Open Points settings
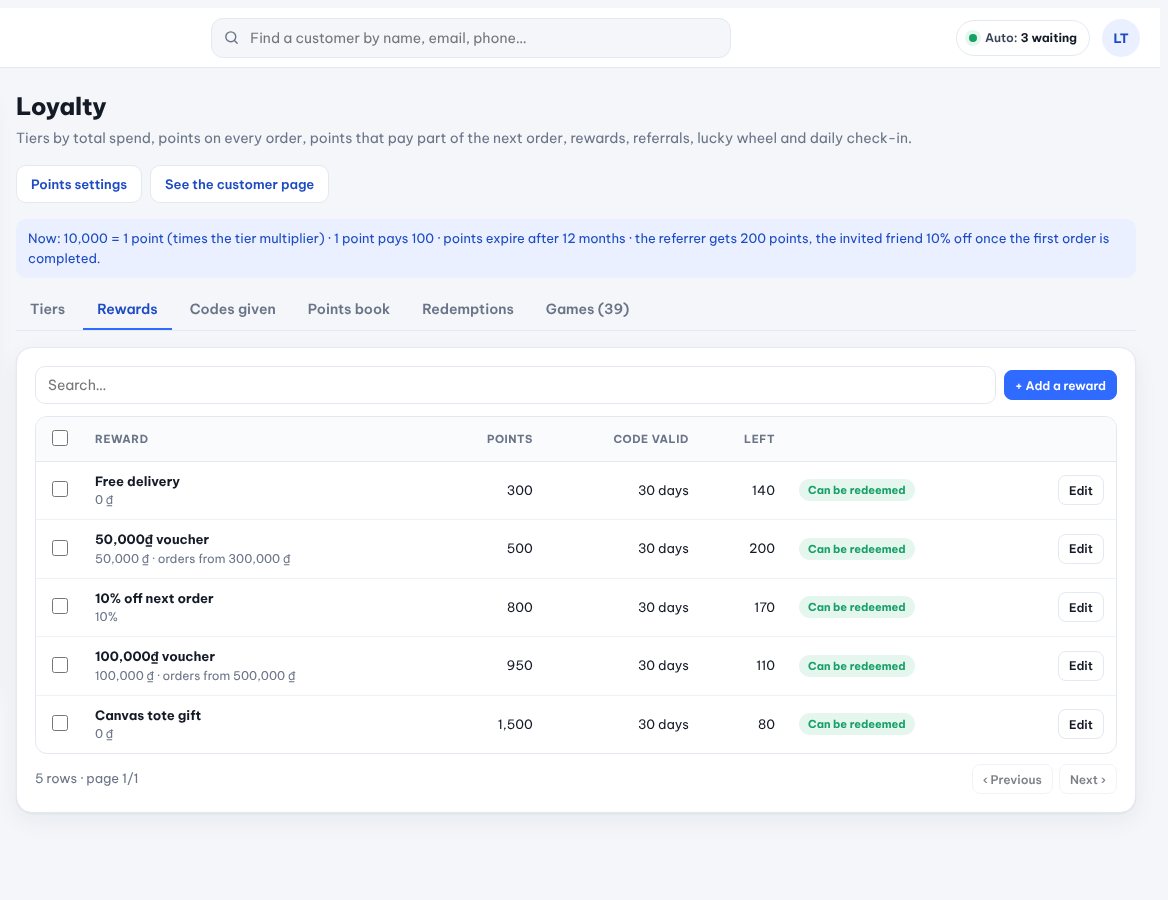The height and width of the screenshot is (900, 1168). pyautogui.click(x=79, y=184)
